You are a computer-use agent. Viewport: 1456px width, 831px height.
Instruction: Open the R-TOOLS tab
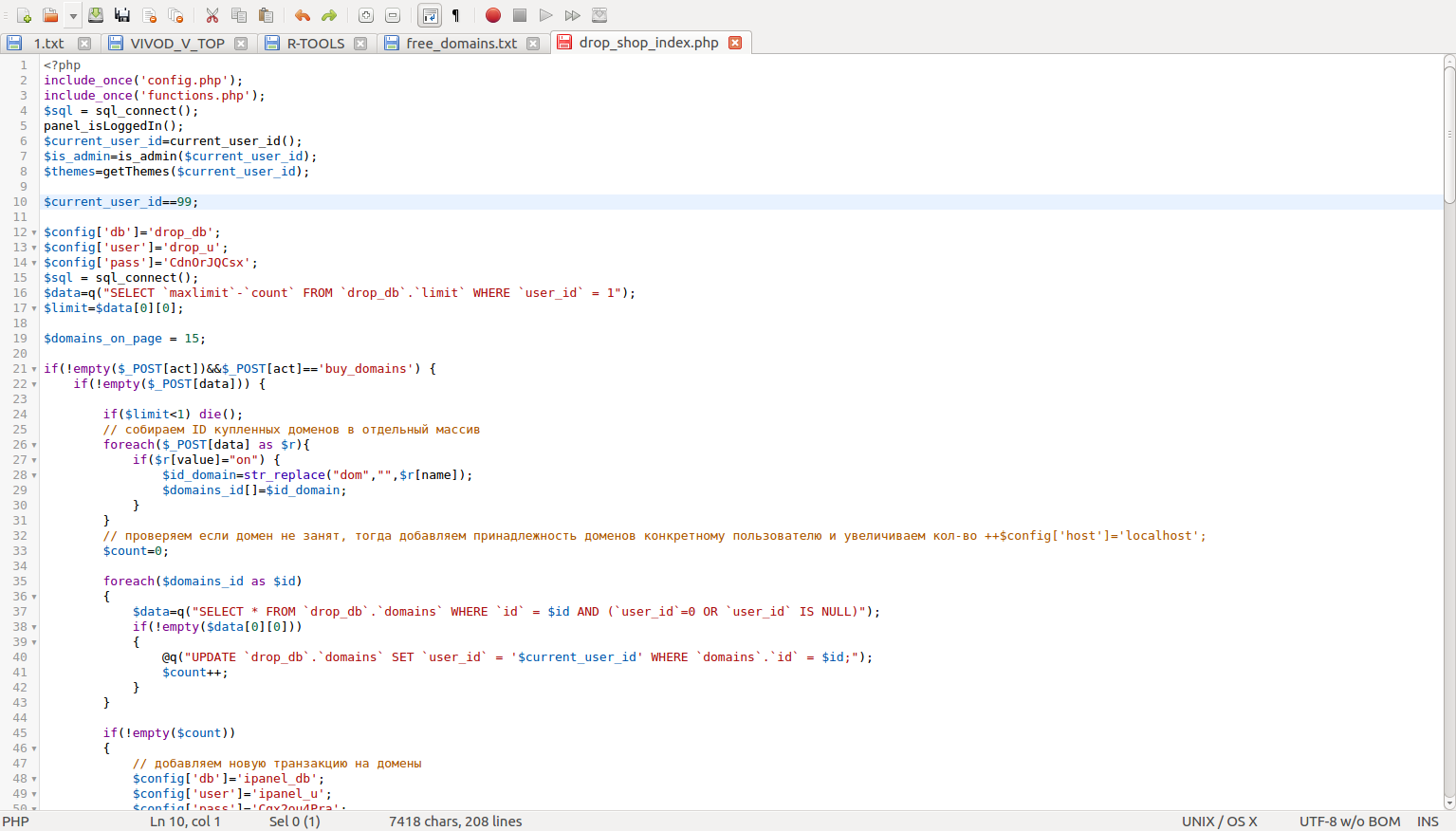pos(316,44)
